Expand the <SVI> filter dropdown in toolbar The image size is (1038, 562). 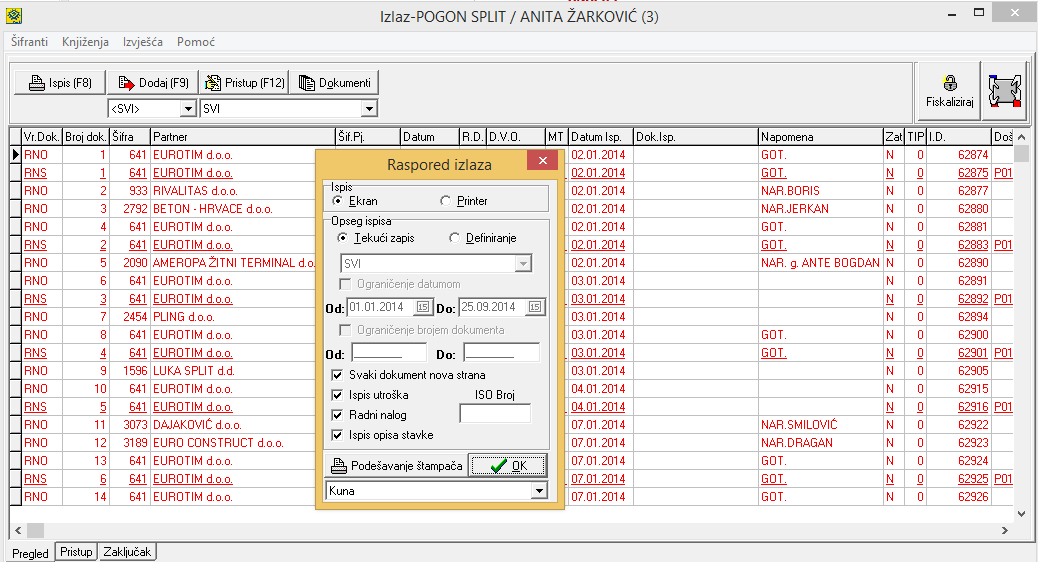(x=187, y=108)
